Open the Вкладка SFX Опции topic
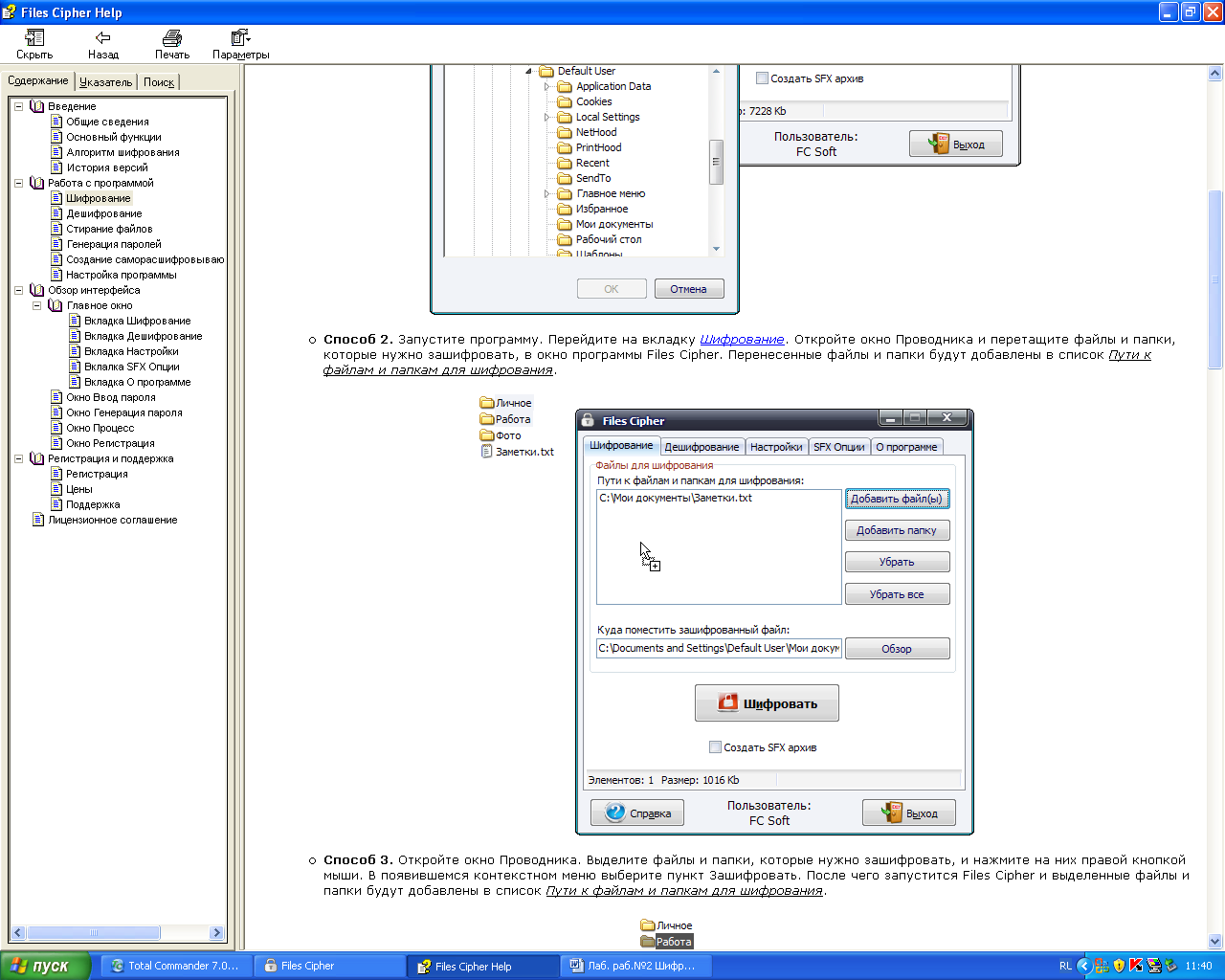 click(132, 367)
